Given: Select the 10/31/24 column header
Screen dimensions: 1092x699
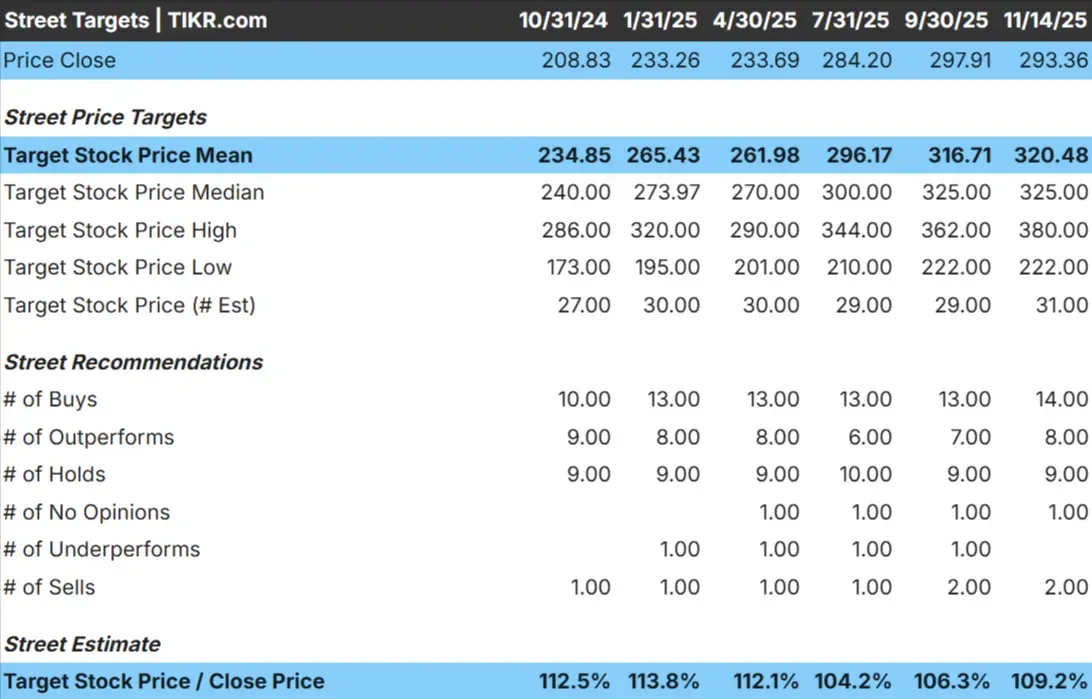Looking at the screenshot, I should coord(562,20).
